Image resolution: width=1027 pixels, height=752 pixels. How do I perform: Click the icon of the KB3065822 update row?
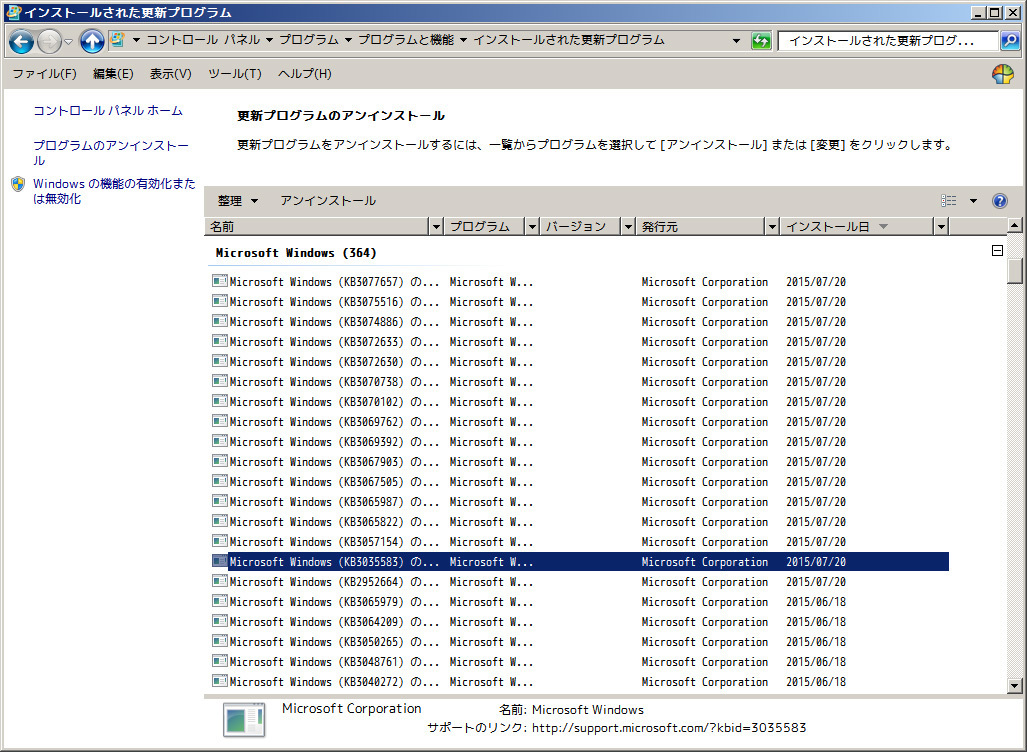pos(219,521)
